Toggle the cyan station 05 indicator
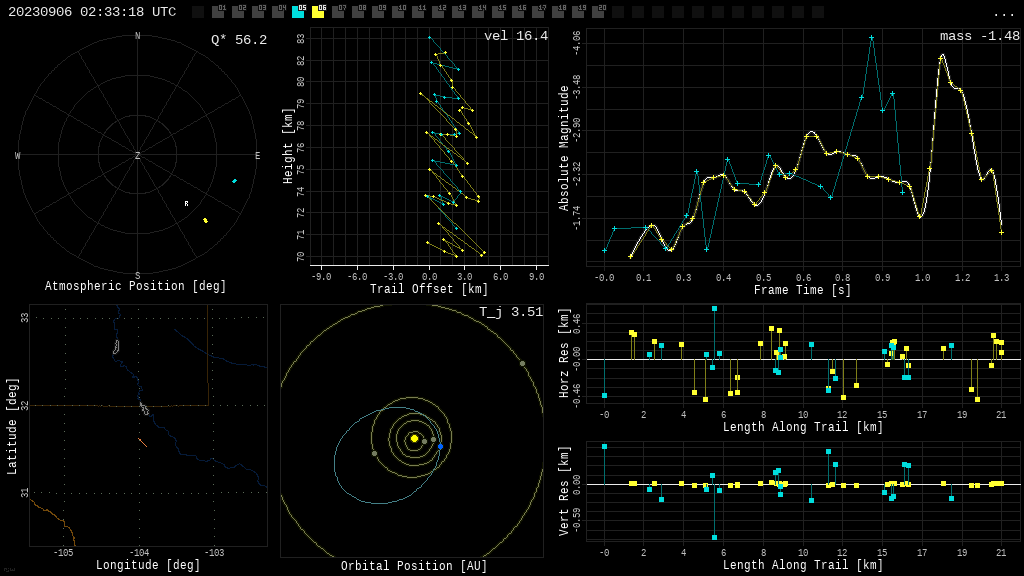Image resolution: width=1024 pixels, height=576 pixels. tap(298, 12)
